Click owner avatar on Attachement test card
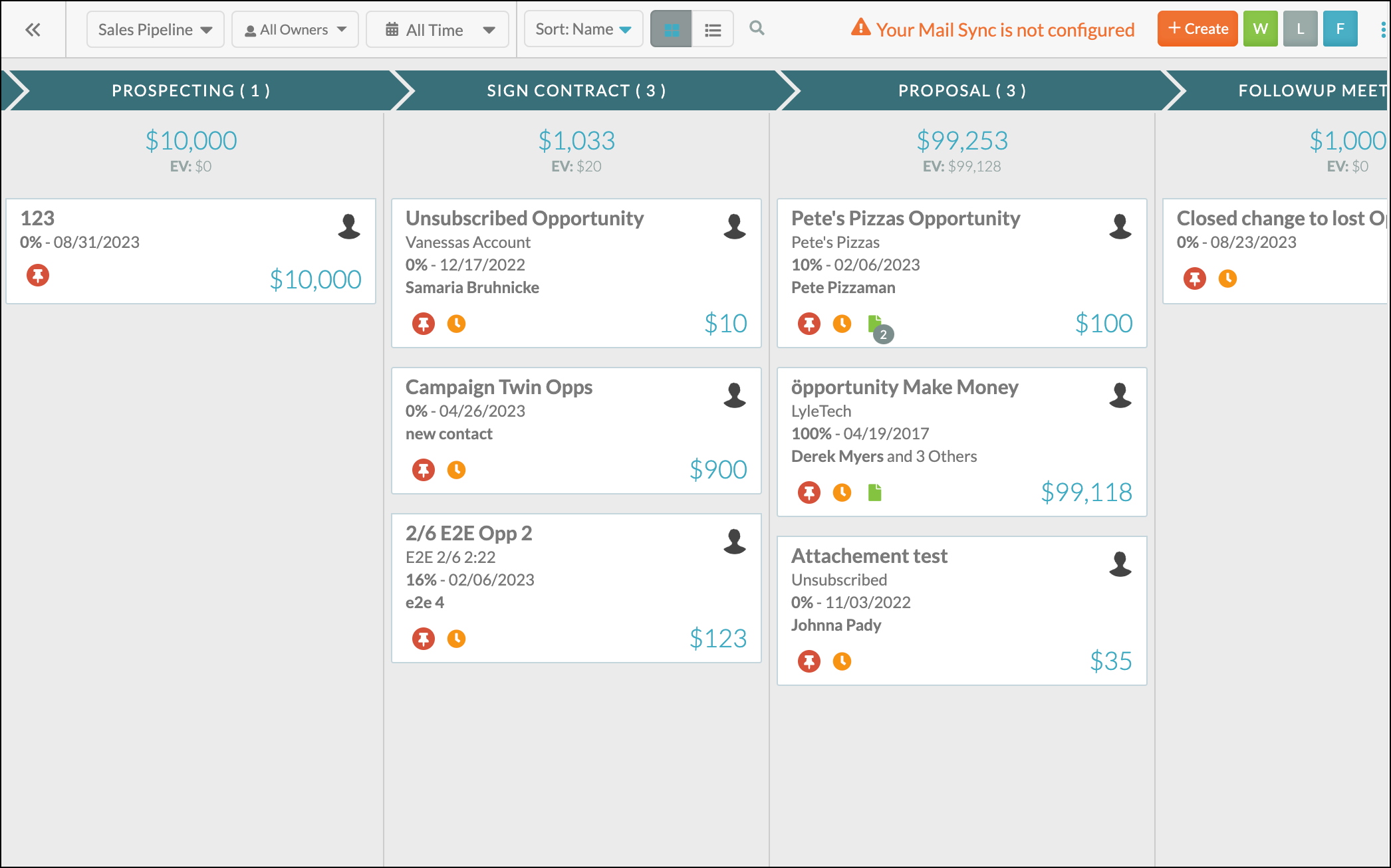 click(1120, 564)
